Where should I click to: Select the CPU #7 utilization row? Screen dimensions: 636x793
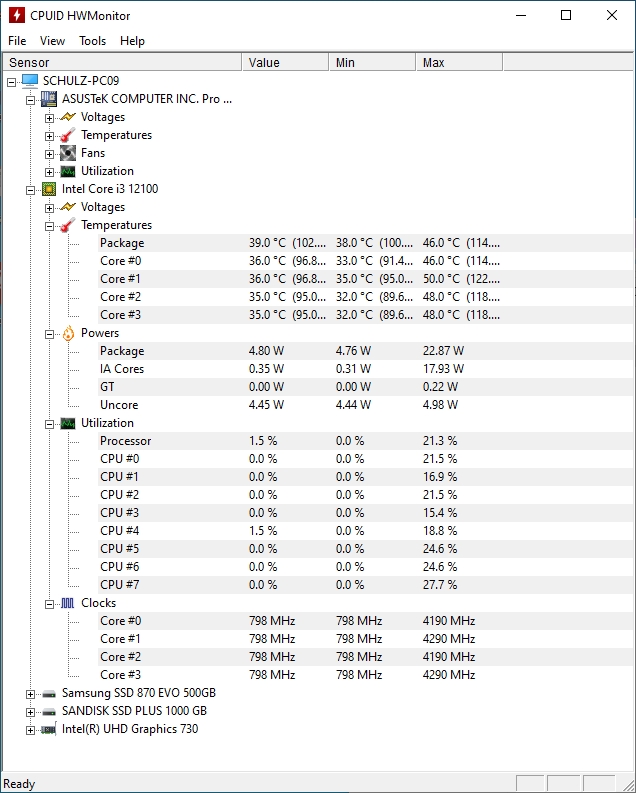tap(366, 585)
